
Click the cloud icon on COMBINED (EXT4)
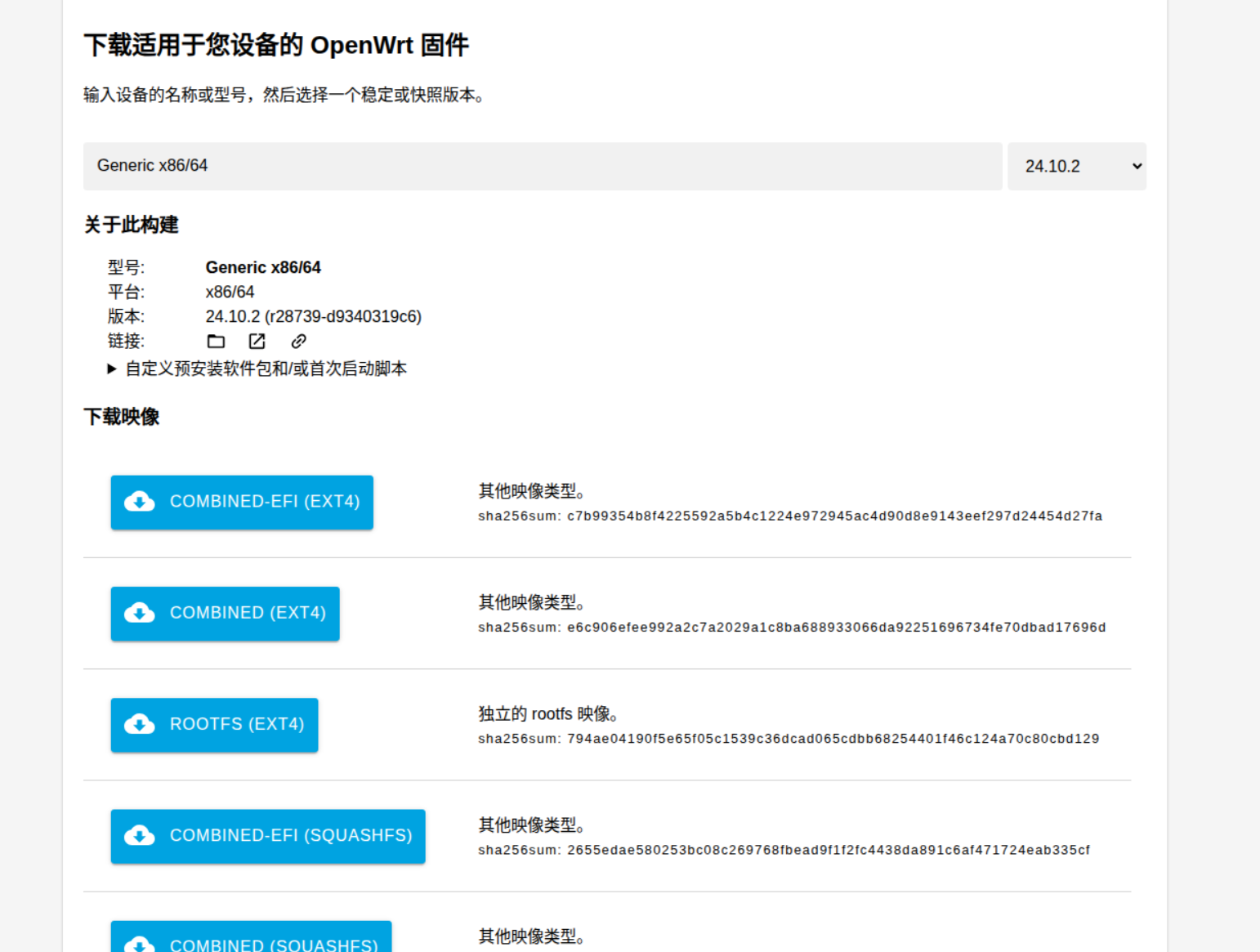pos(140,613)
